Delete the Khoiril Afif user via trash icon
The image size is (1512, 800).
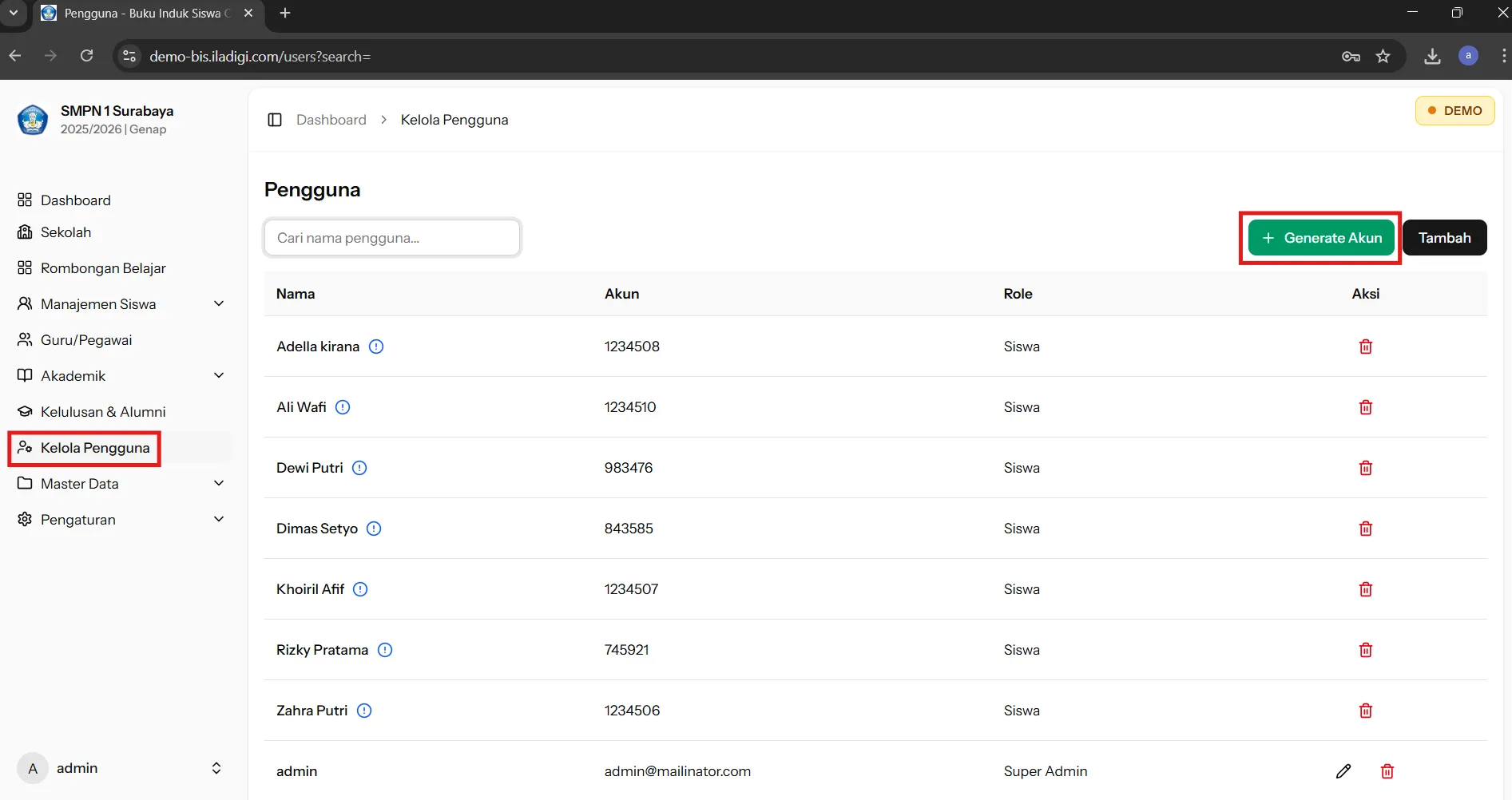coord(1366,589)
